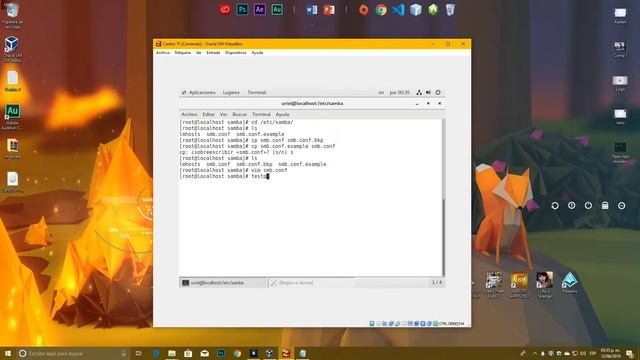640x360 pixels.
Task: Launch Photoshop from the top dock
Action: coord(242,9)
